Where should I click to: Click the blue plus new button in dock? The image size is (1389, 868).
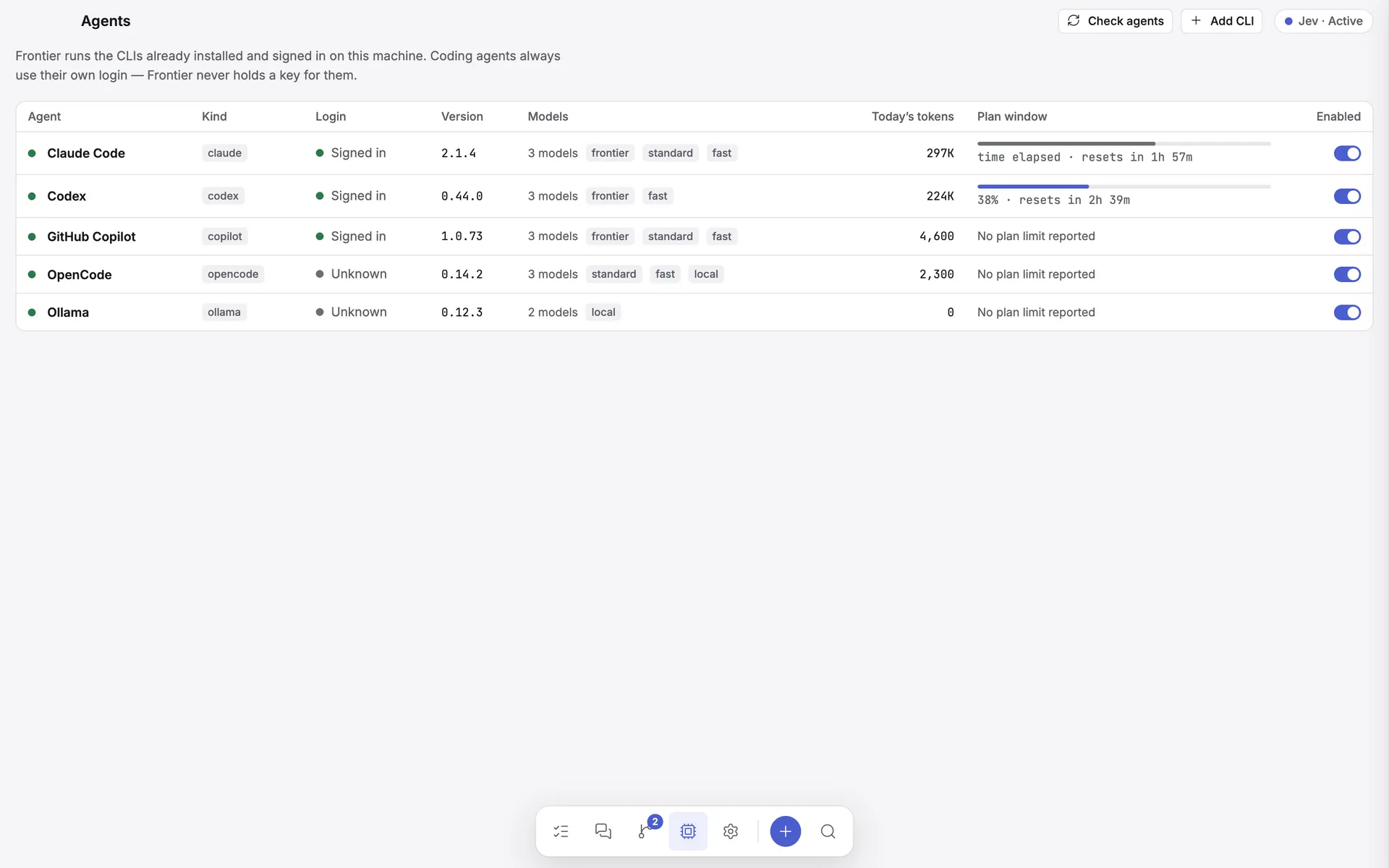pos(786,831)
